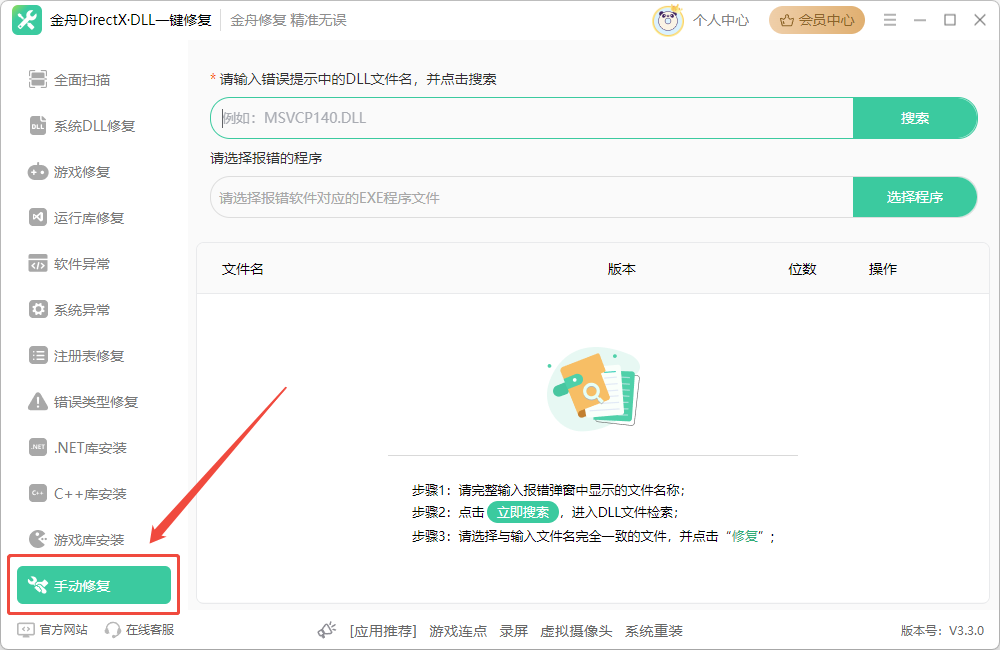
Task: Click the gamepad icon for 游戏修复
Action: pos(38,172)
